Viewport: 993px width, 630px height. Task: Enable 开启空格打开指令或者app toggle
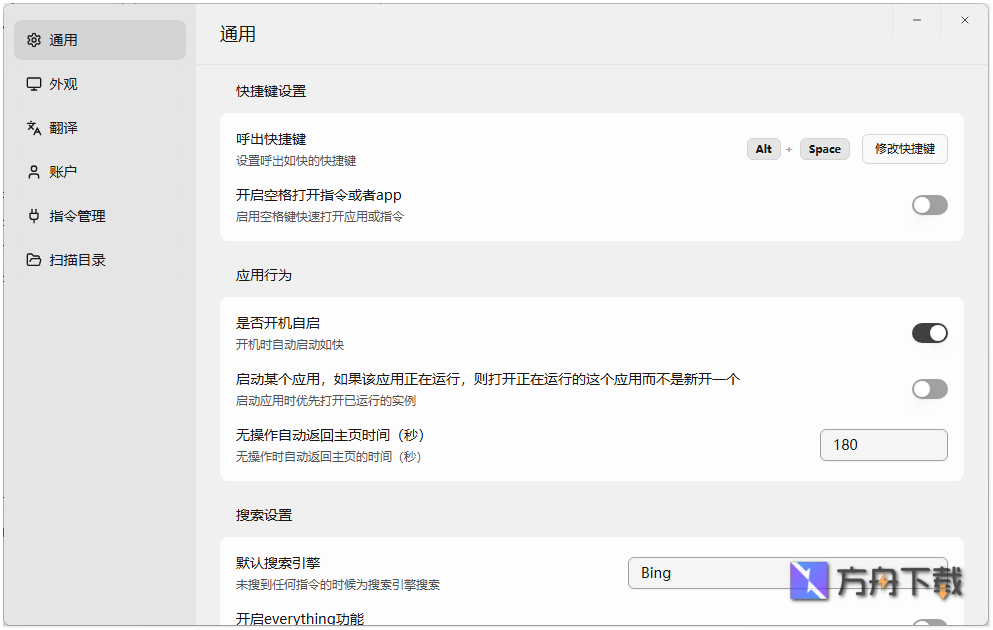[x=929, y=205]
